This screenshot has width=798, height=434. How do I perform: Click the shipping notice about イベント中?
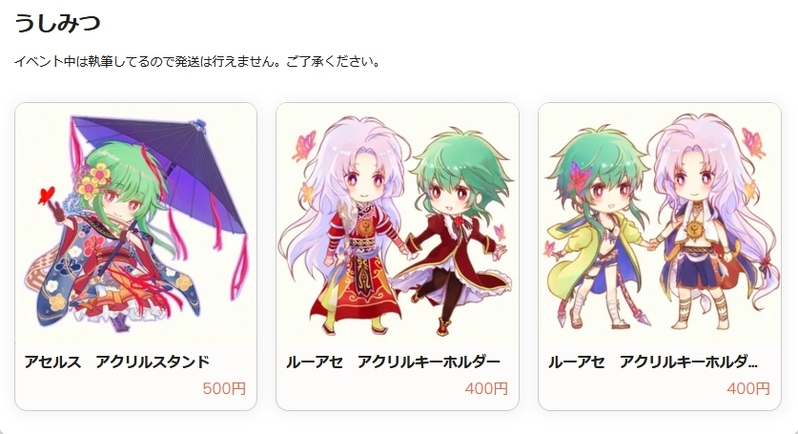197,62
